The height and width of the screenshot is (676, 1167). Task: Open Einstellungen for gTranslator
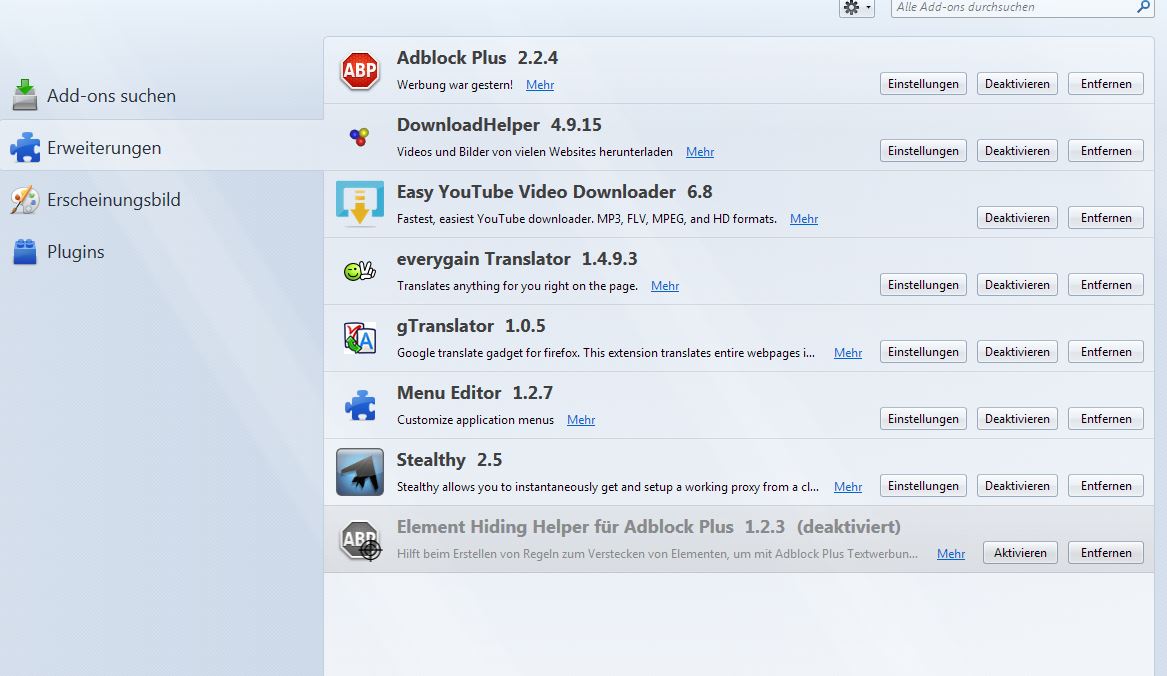[923, 351]
